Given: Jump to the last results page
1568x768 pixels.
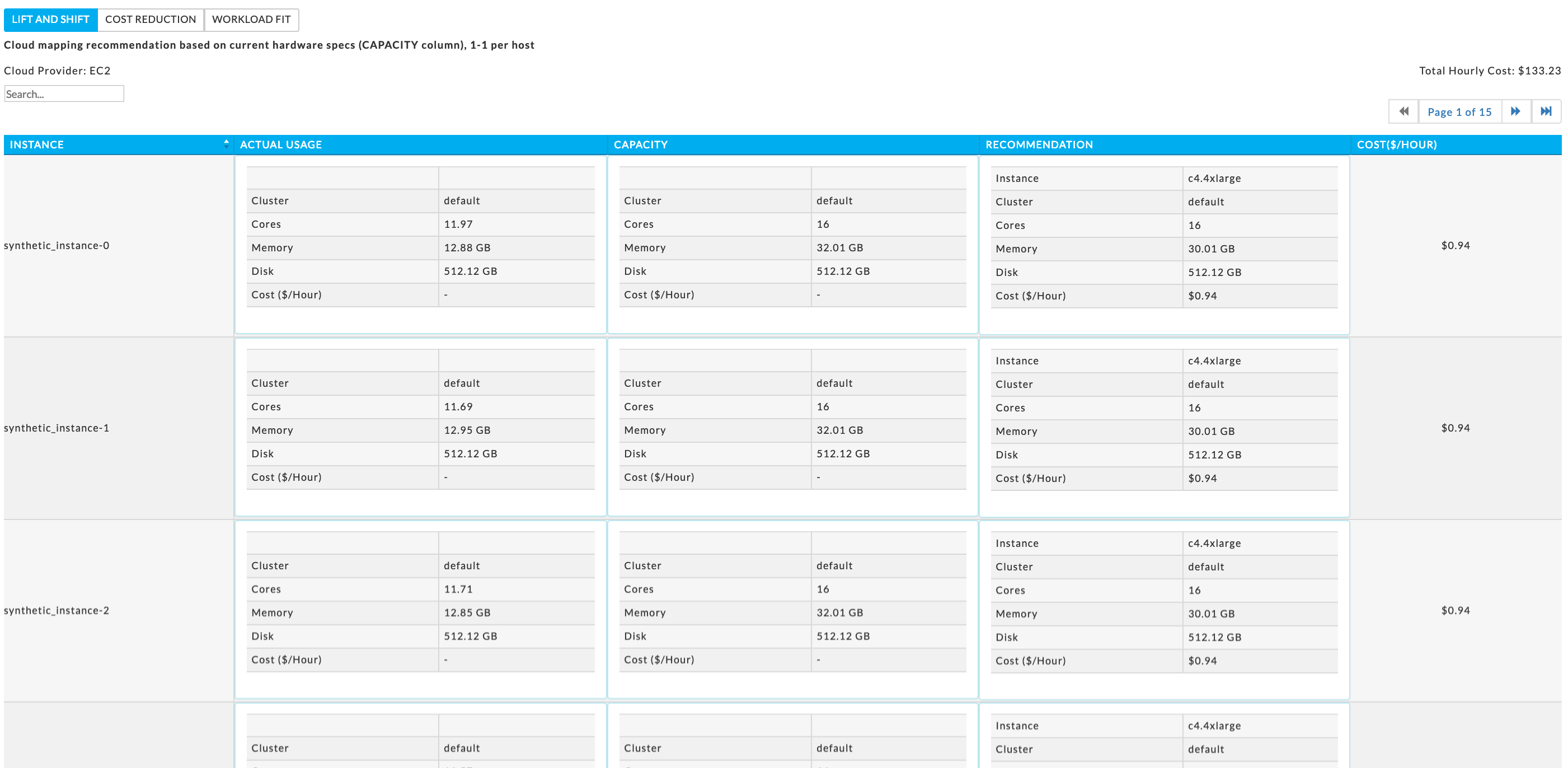Looking at the screenshot, I should pyautogui.click(x=1546, y=111).
